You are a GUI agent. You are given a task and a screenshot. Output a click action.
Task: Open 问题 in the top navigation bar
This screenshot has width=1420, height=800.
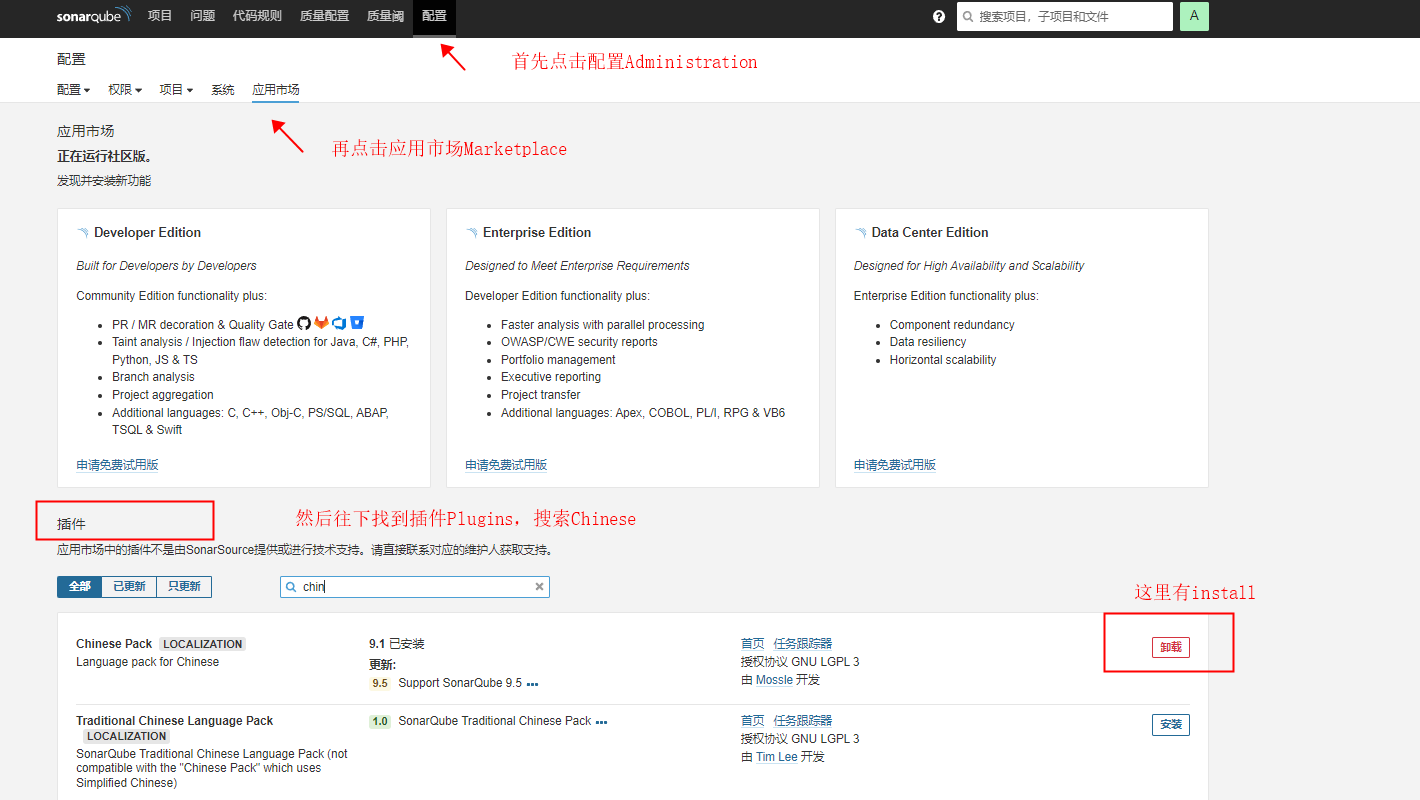tap(203, 16)
